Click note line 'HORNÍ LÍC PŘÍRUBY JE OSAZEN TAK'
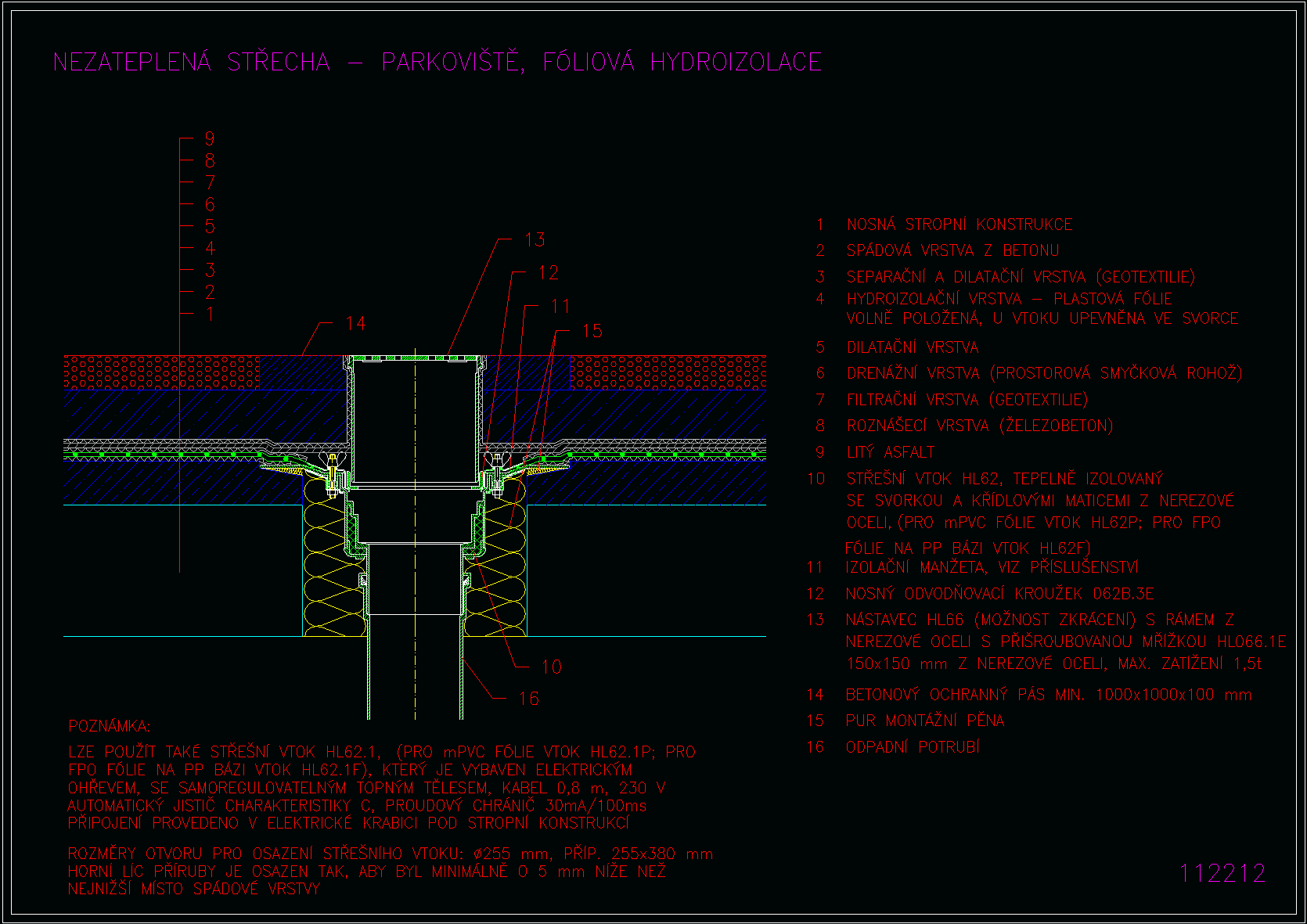Image resolution: width=1307 pixels, height=924 pixels. click(366, 872)
